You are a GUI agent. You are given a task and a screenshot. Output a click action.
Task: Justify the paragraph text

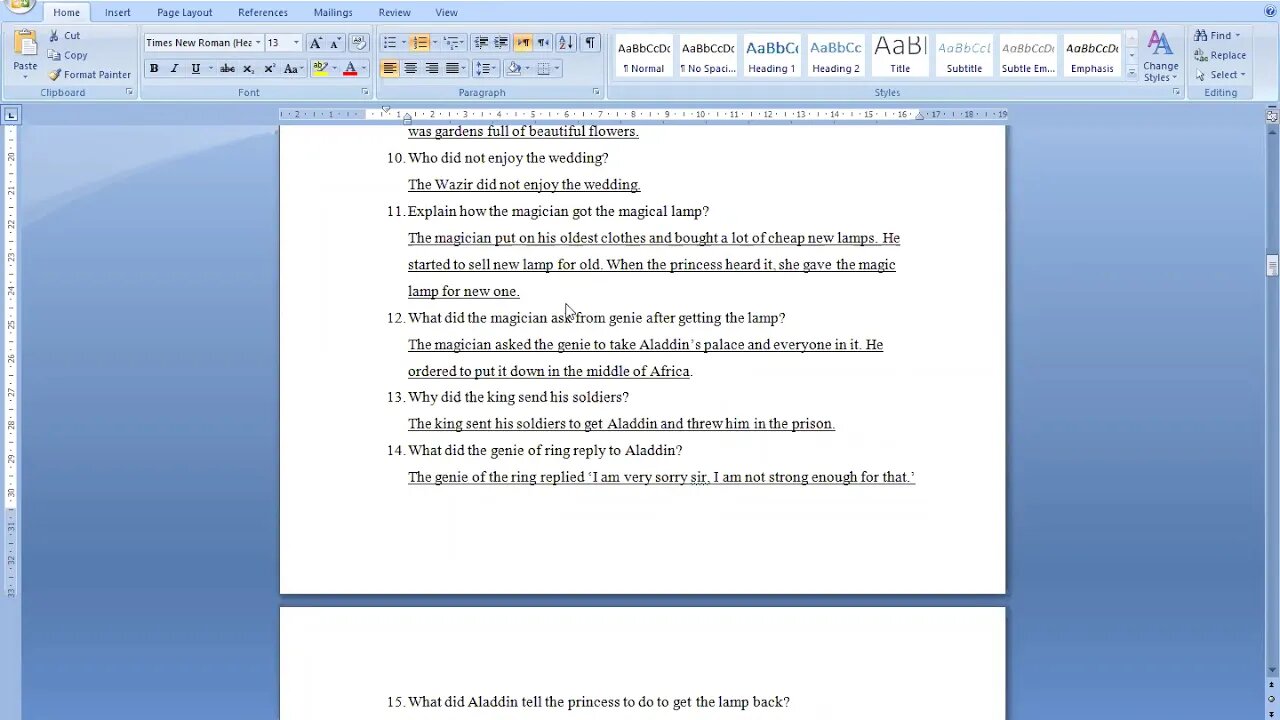(452, 68)
